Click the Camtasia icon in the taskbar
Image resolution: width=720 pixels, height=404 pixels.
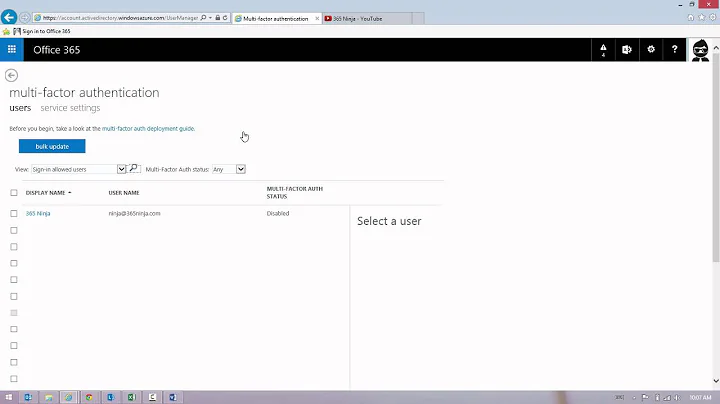click(x=152, y=397)
